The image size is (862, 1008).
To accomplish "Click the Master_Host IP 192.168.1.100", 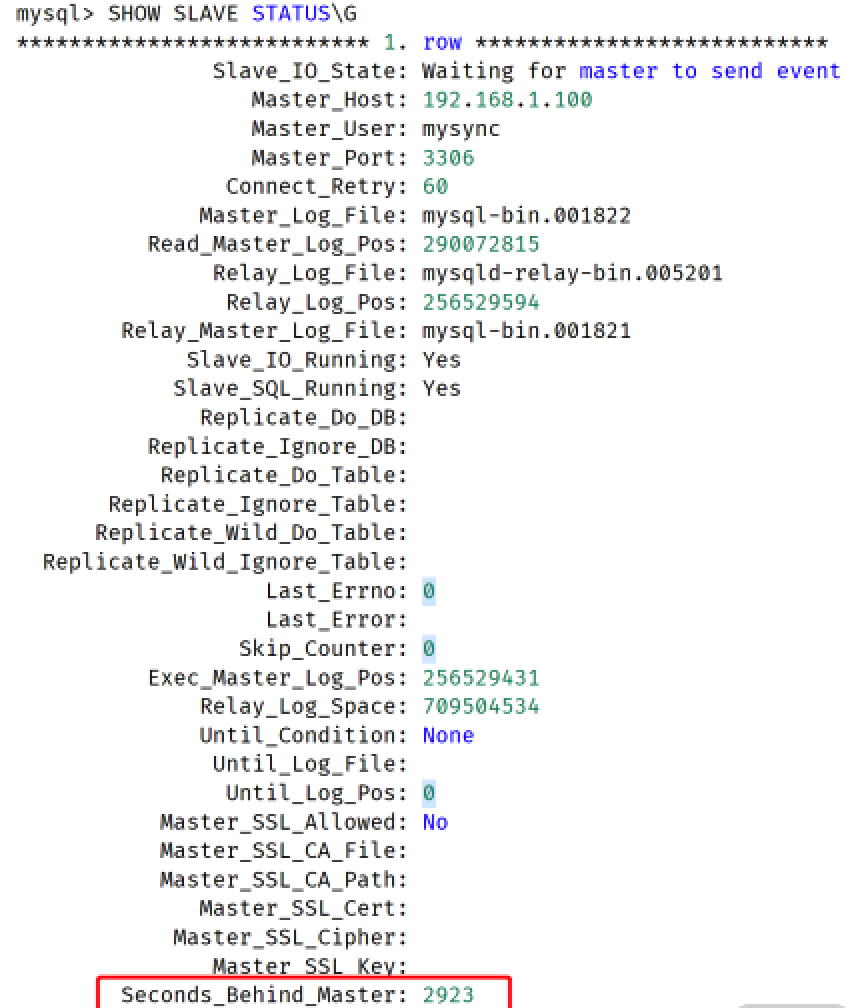I will 507,100.
